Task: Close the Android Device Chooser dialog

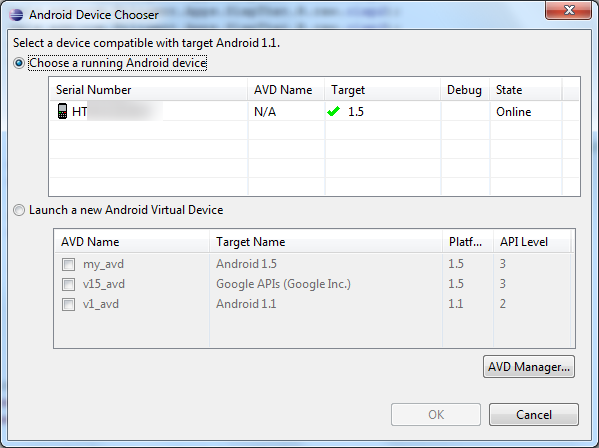Action: (x=568, y=10)
